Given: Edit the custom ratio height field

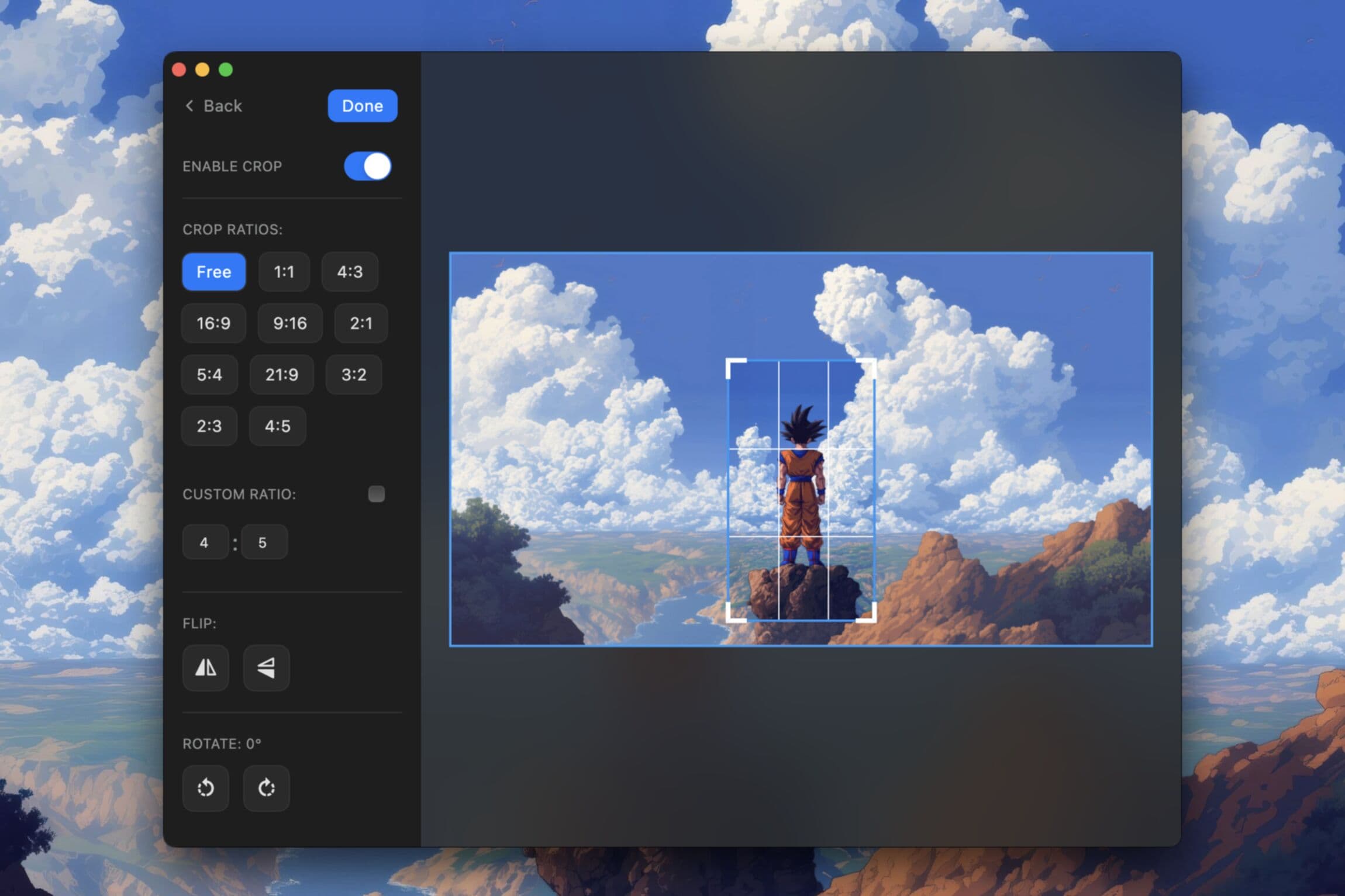Looking at the screenshot, I should point(264,542).
